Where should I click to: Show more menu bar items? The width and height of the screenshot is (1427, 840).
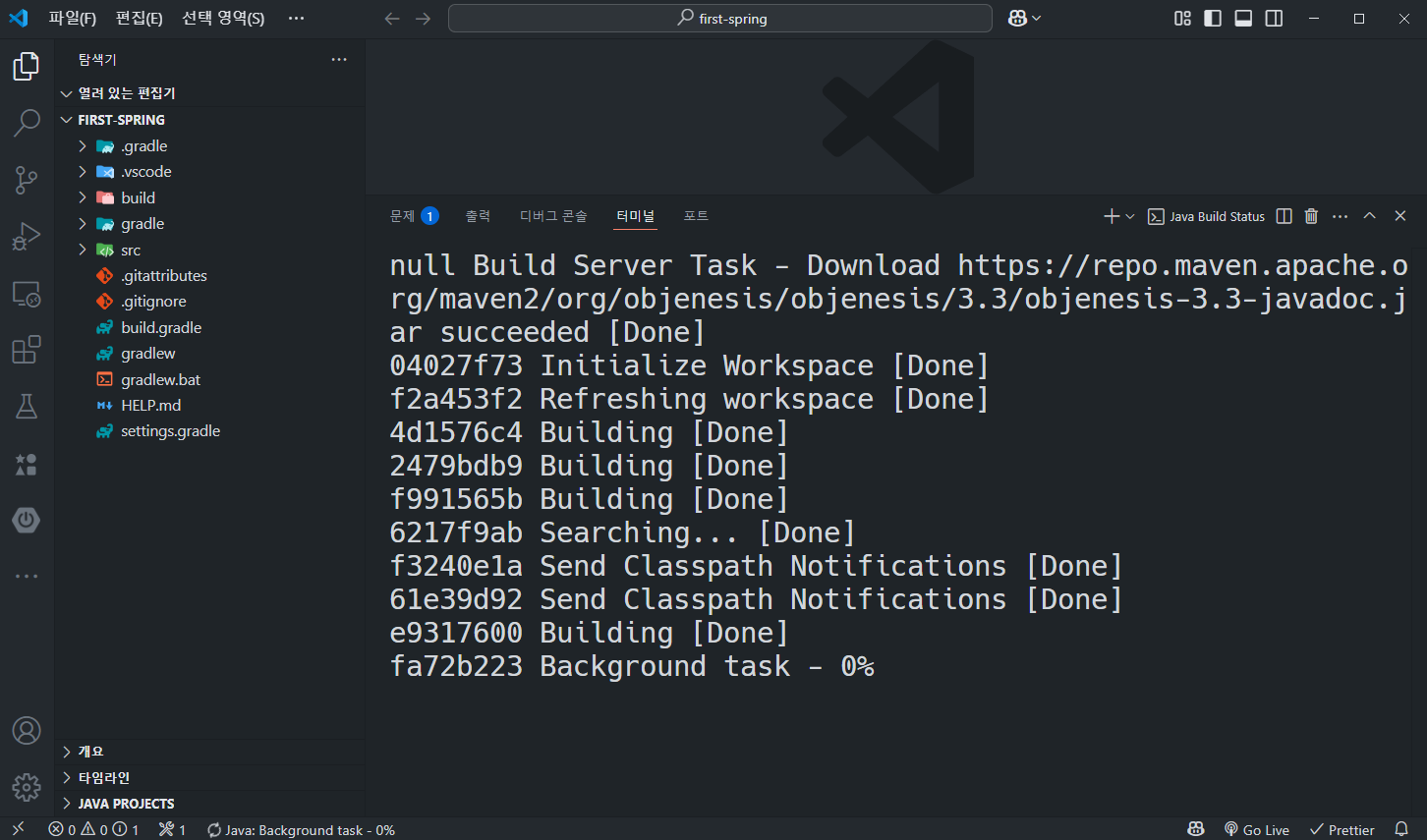pyautogui.click(x=296, y=19)
